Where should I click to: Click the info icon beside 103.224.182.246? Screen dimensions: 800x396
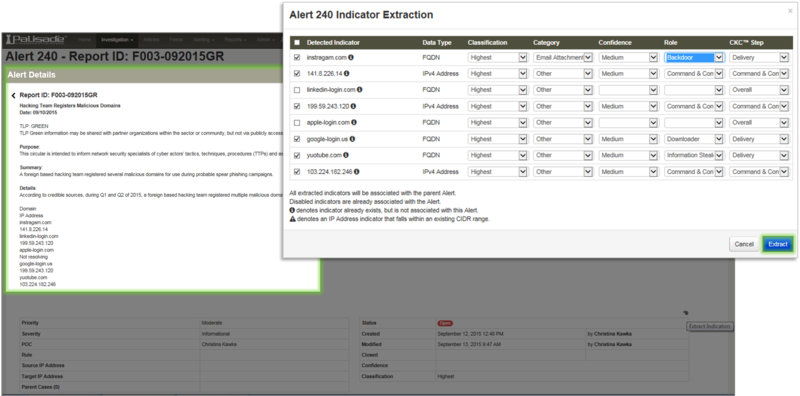click(x=356, y=171)
